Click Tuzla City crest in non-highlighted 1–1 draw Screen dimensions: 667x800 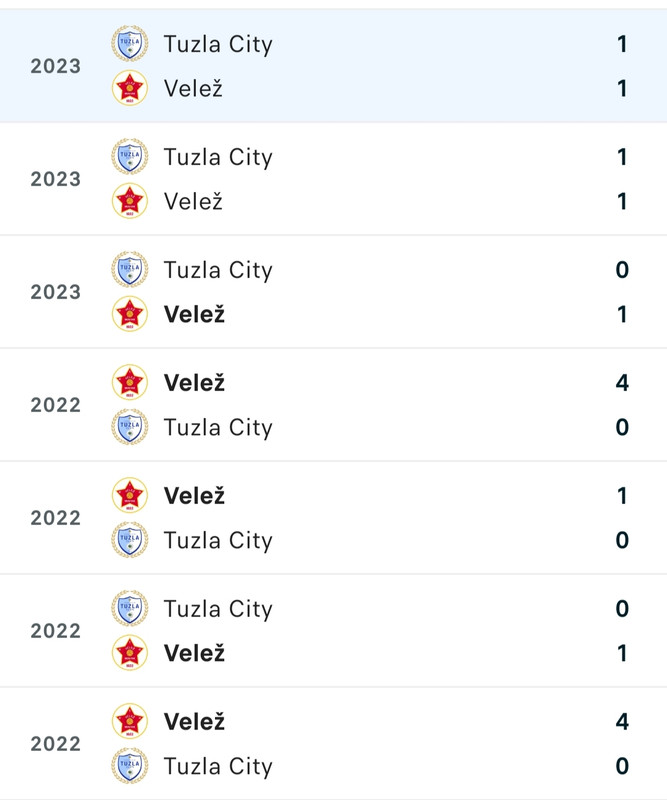coord(130,156)
